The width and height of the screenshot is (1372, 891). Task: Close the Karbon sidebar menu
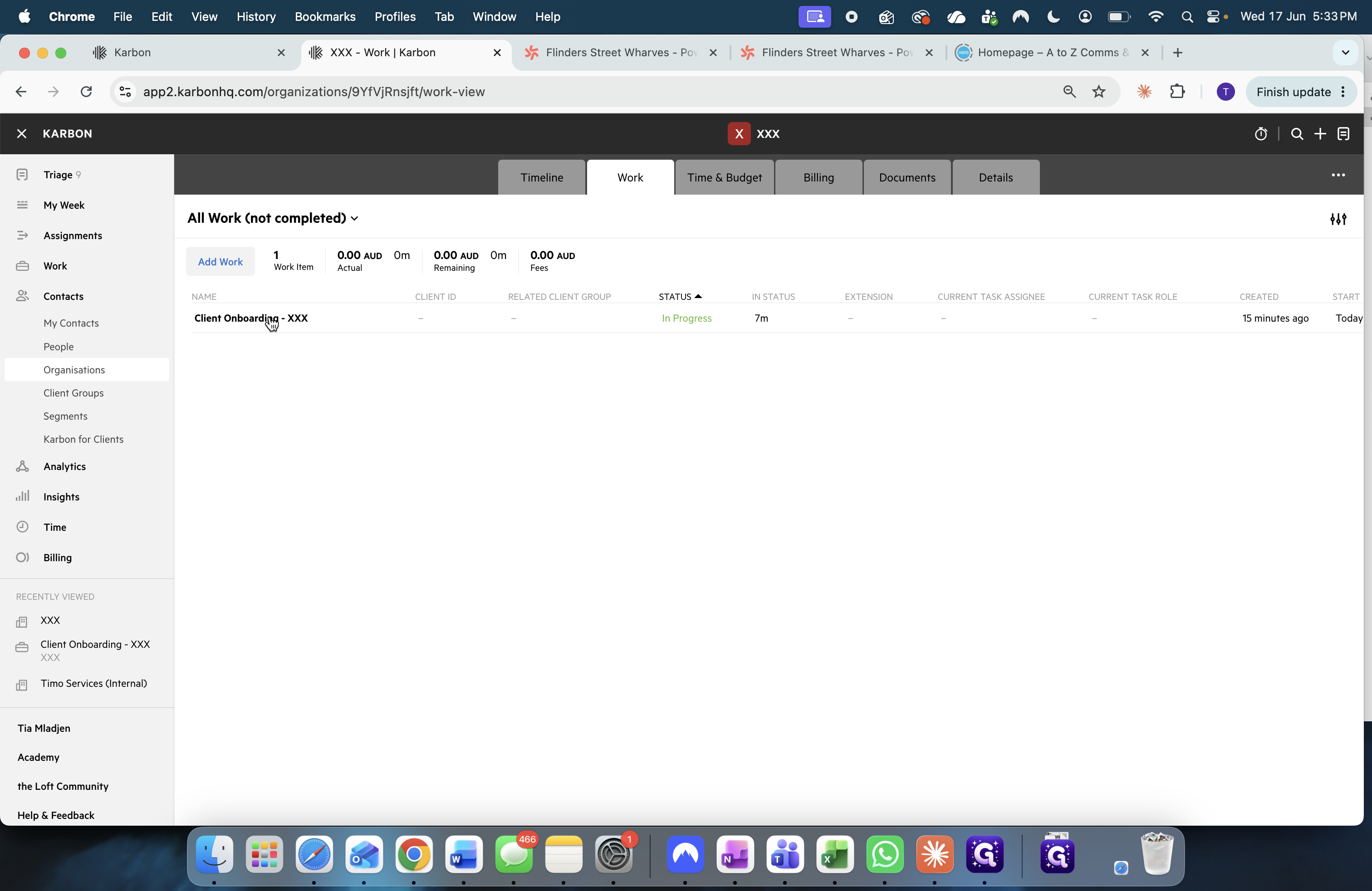click(21, 134)
